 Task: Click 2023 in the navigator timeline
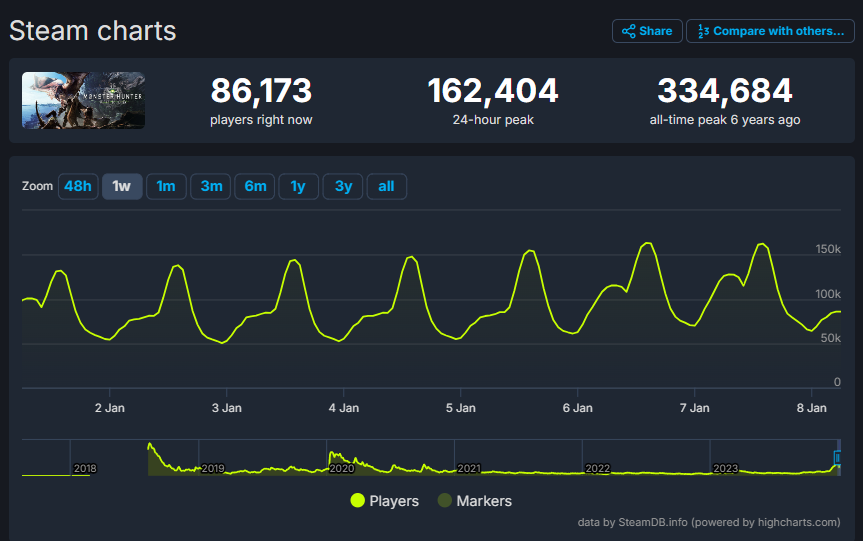click(x=725, y=468)
